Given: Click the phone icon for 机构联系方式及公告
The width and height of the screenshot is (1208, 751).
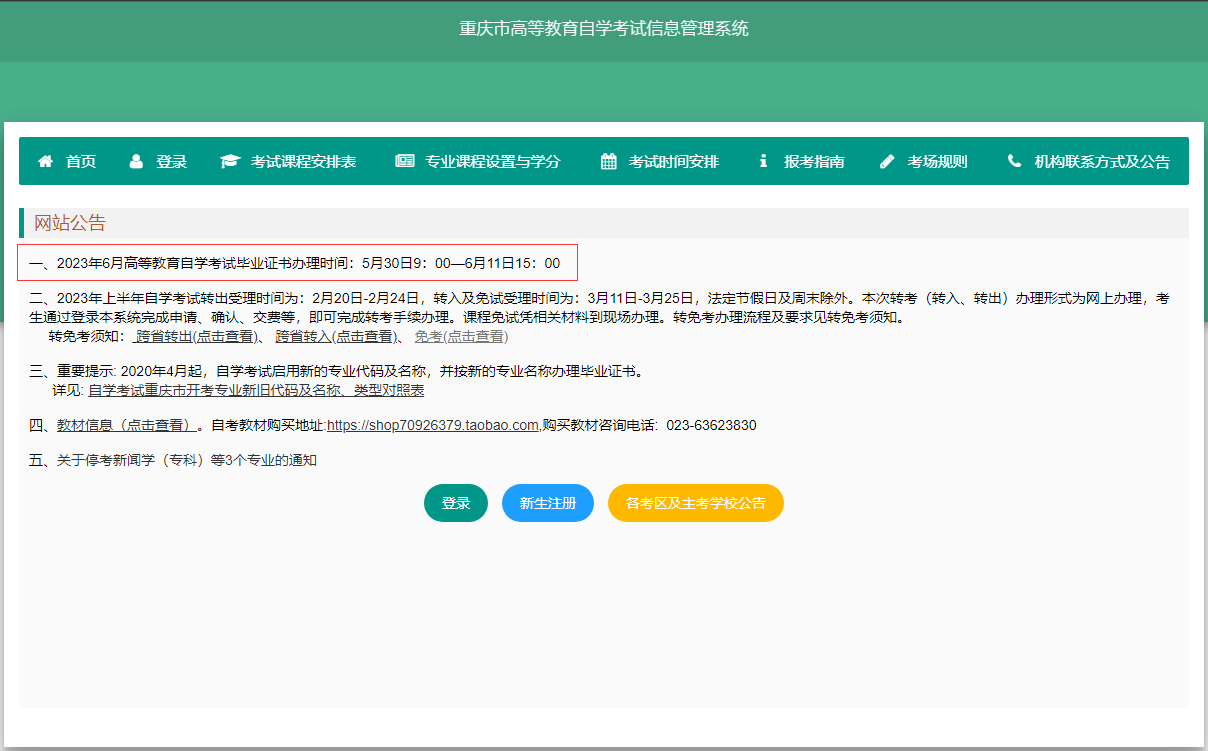Looking at the screenshot, I should 1013,161.
